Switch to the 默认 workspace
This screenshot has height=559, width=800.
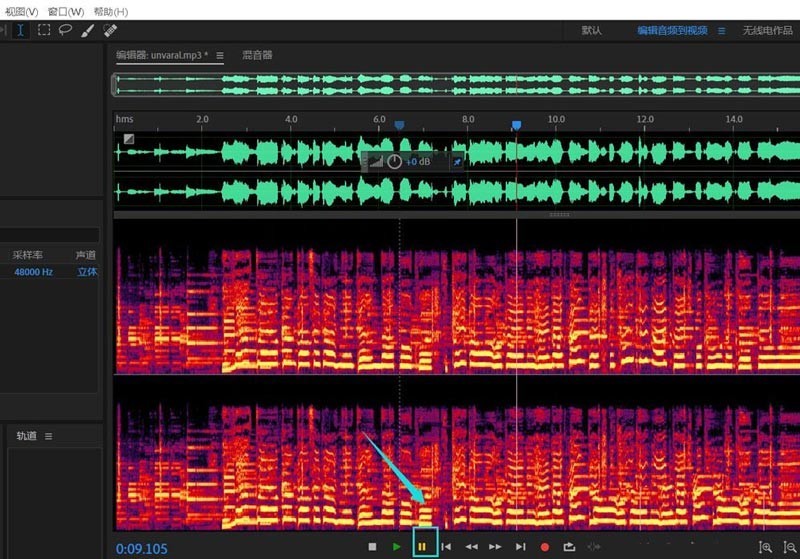592,31
